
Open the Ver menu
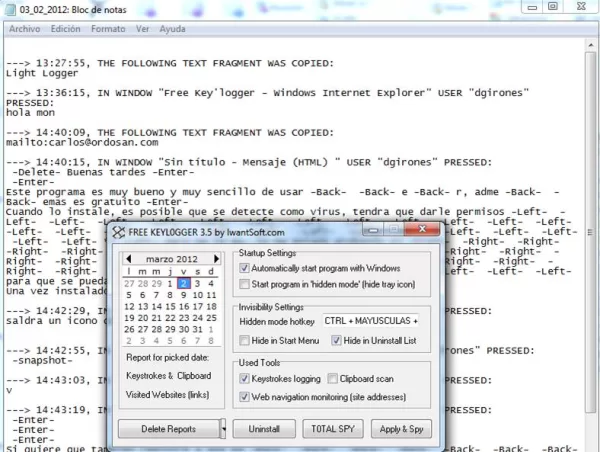[x=142, y=29]
